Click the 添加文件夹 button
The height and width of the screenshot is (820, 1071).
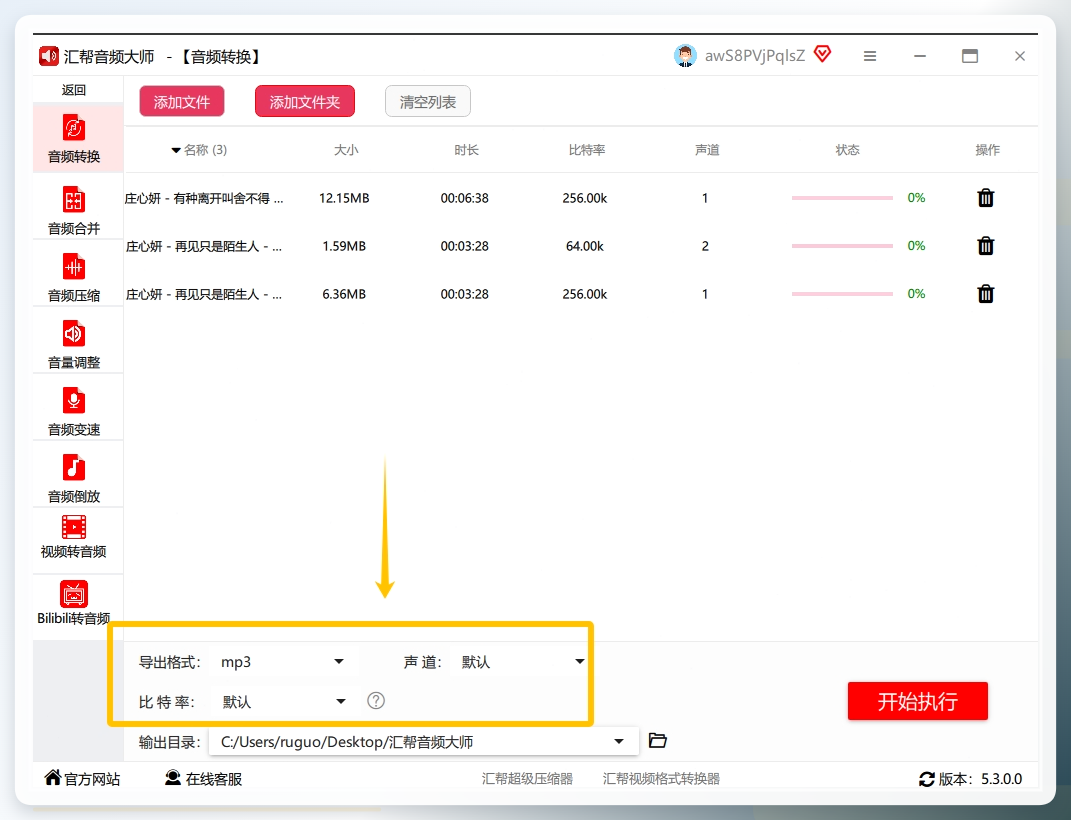tap(305, 102)
